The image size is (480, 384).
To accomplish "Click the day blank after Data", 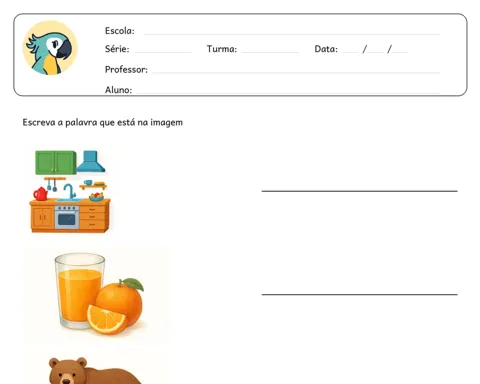I will [350, 52].
